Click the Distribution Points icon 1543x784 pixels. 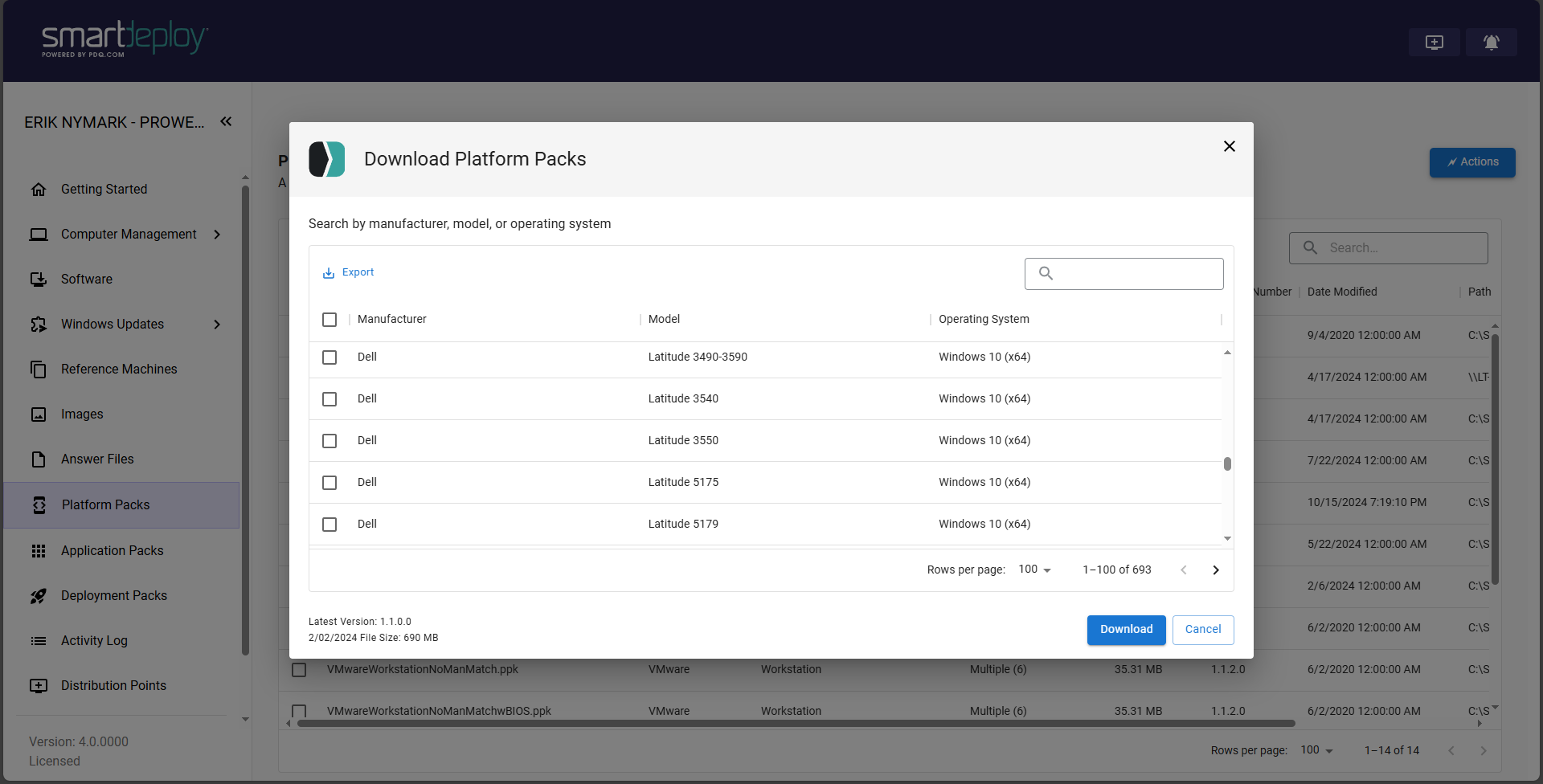39,685
